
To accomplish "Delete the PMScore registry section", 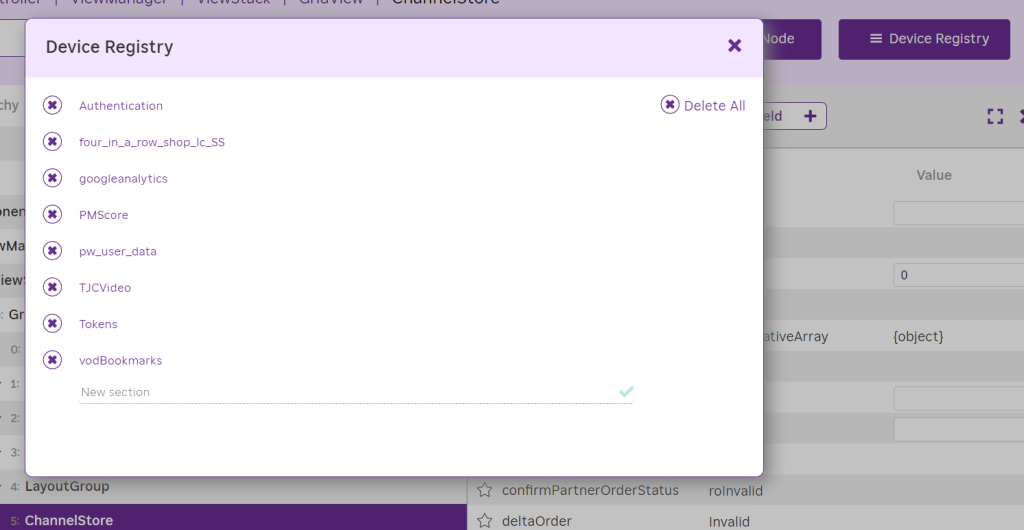I will [x=52, y=214].
